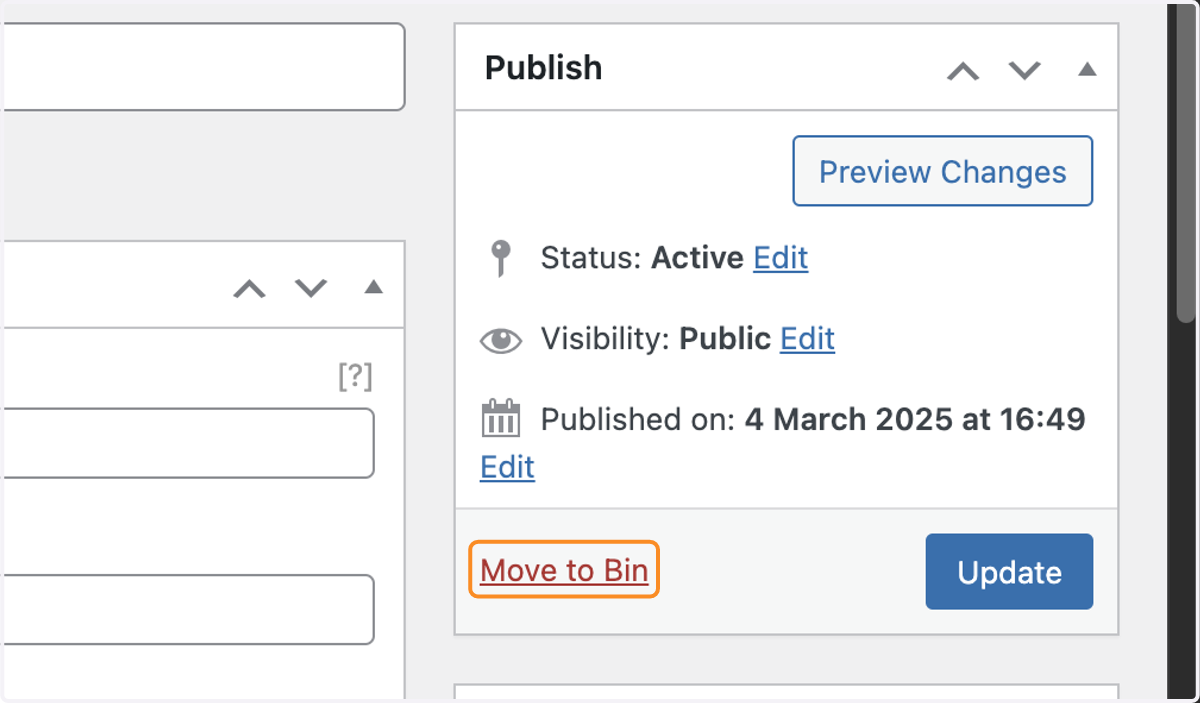Edit the Published on date
Screen dimensions: 1200x703
click(507, 467)
